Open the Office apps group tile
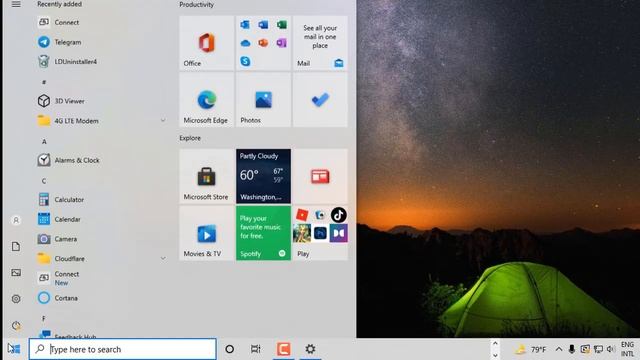This screenshot has width=640, height=360. 263,43
